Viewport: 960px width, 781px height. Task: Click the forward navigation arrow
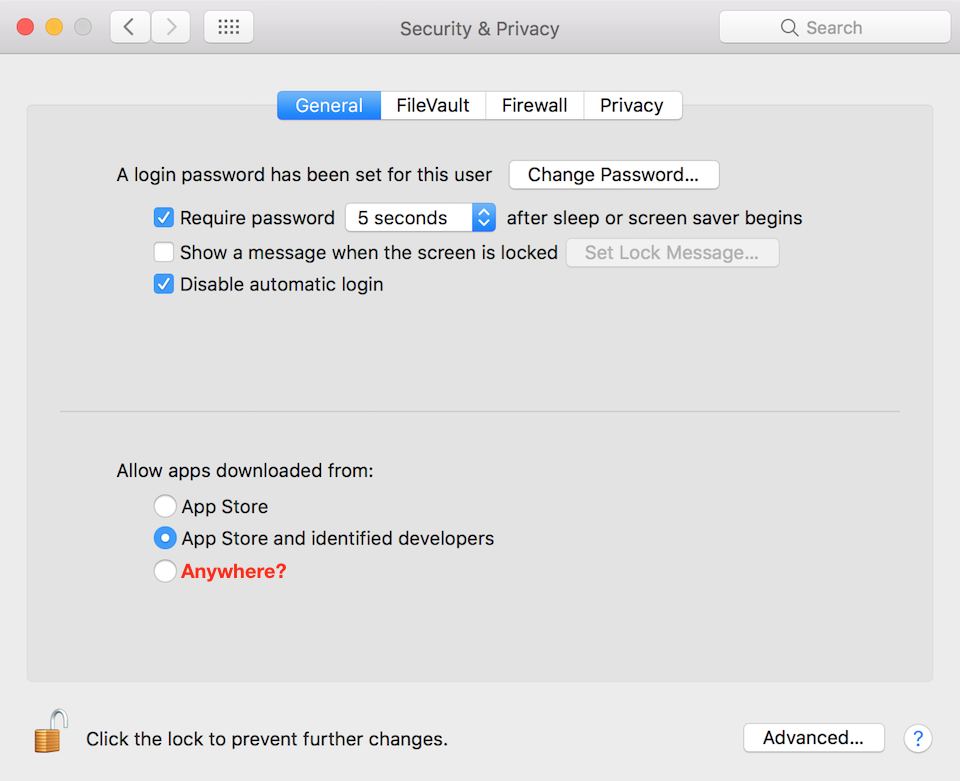click(x=170, y=27)
